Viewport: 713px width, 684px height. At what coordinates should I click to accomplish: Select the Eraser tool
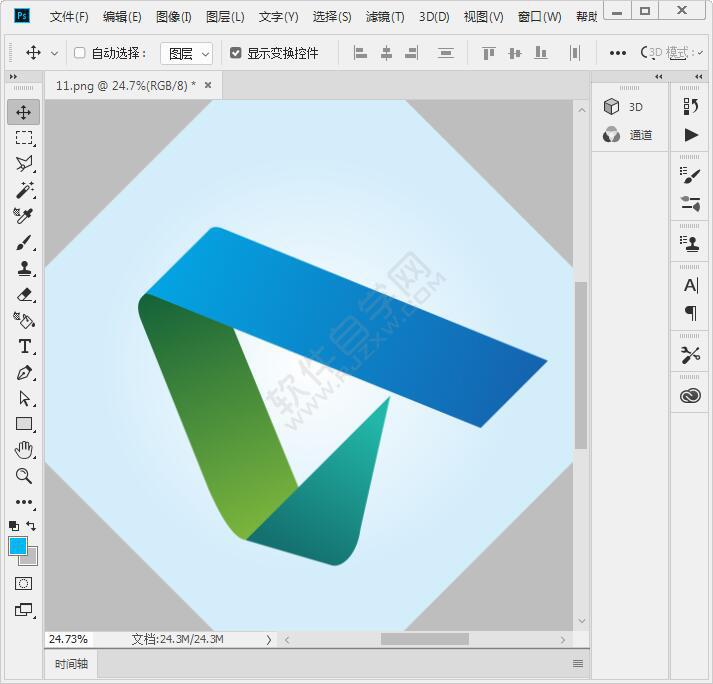24,294
